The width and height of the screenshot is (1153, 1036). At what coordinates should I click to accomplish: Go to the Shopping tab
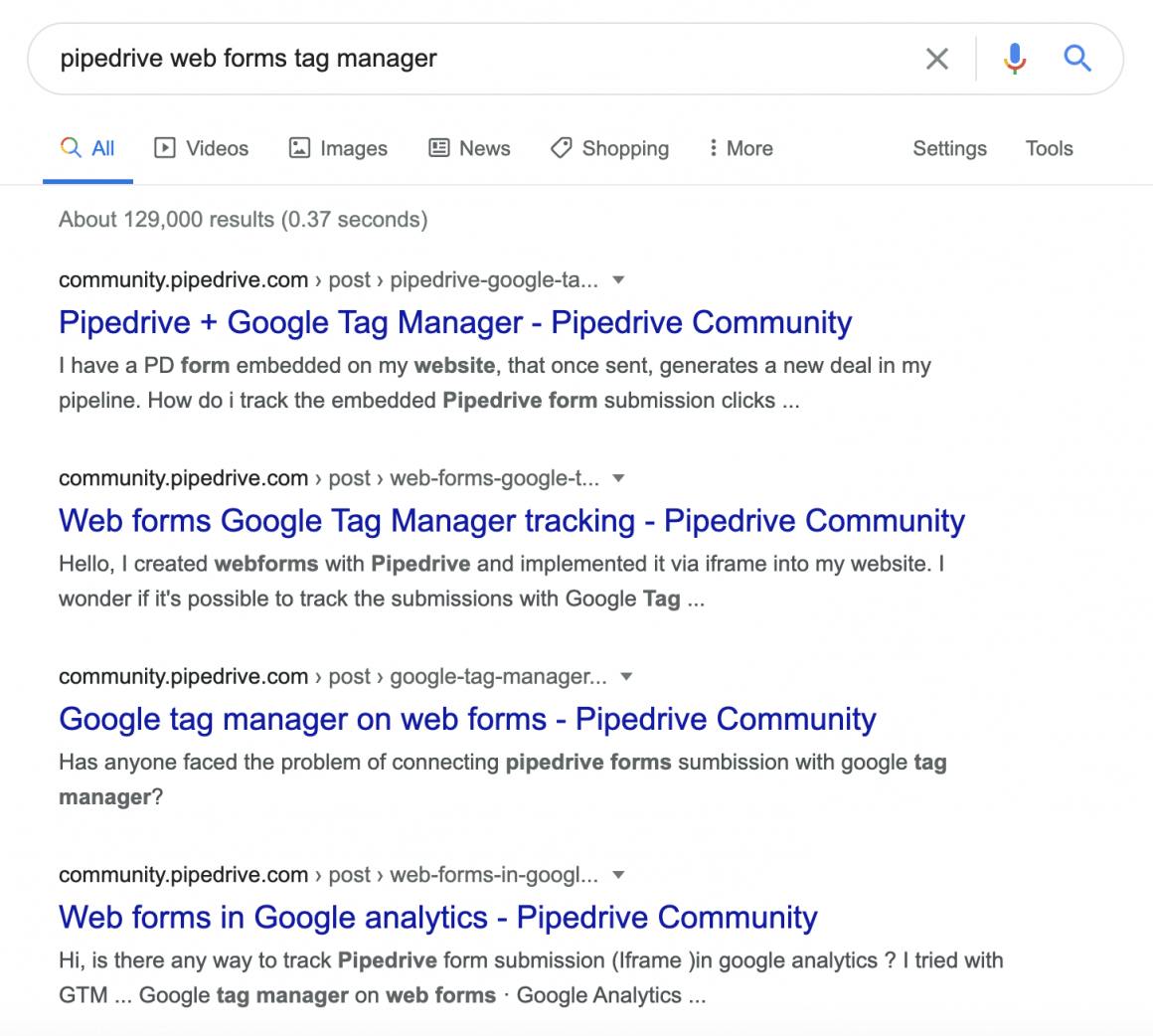tap(609, 148)
